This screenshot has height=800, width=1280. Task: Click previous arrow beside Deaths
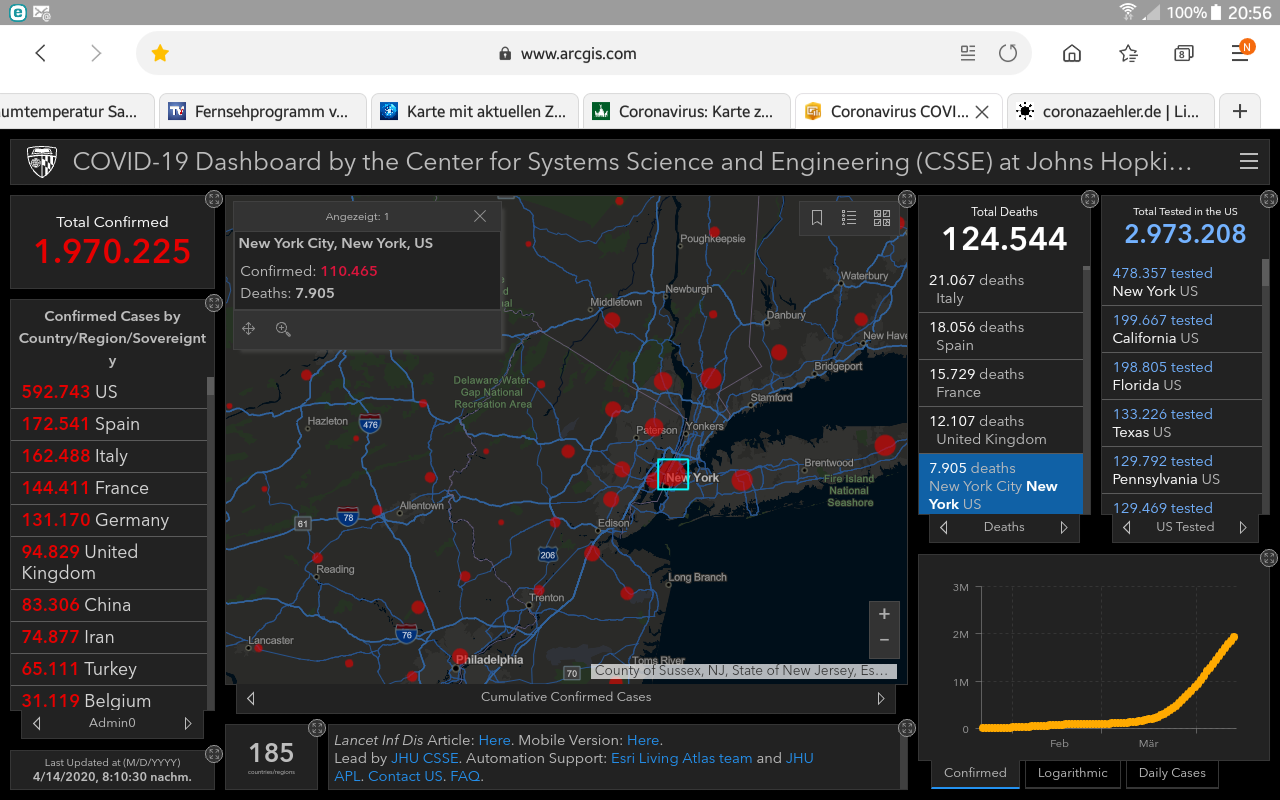944,527
